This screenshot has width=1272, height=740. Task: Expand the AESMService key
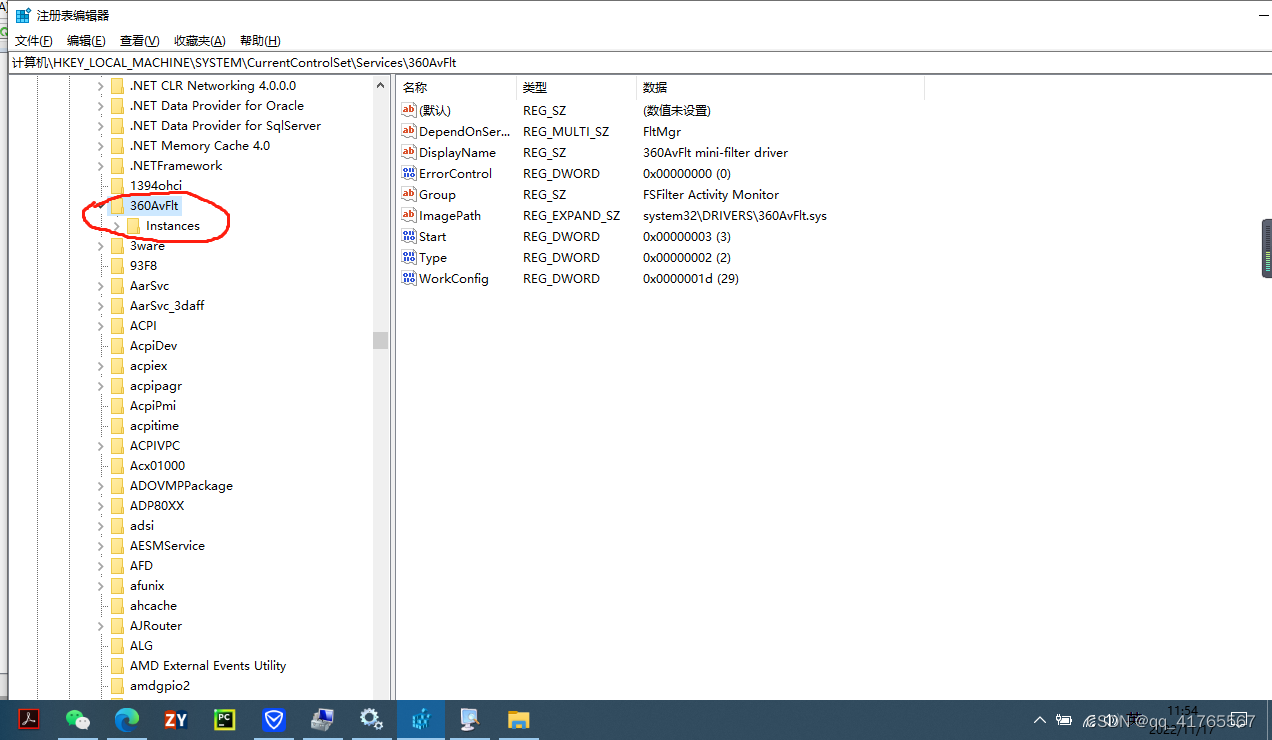[100, 546]
